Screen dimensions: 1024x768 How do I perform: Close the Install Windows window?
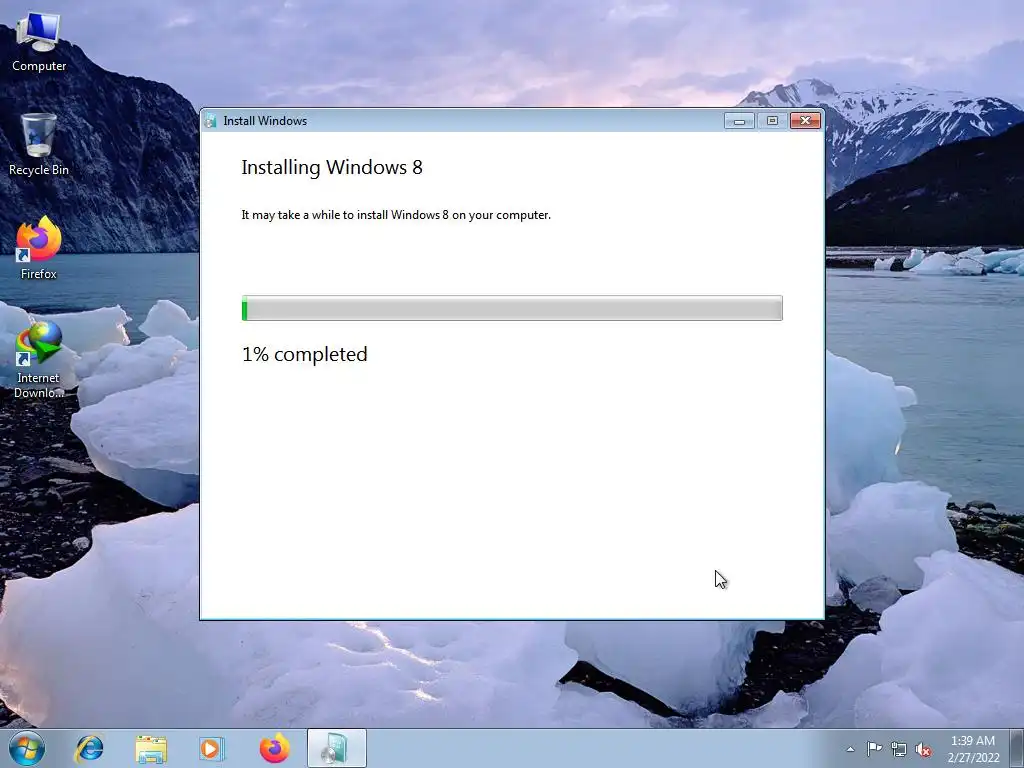point(805,121)
